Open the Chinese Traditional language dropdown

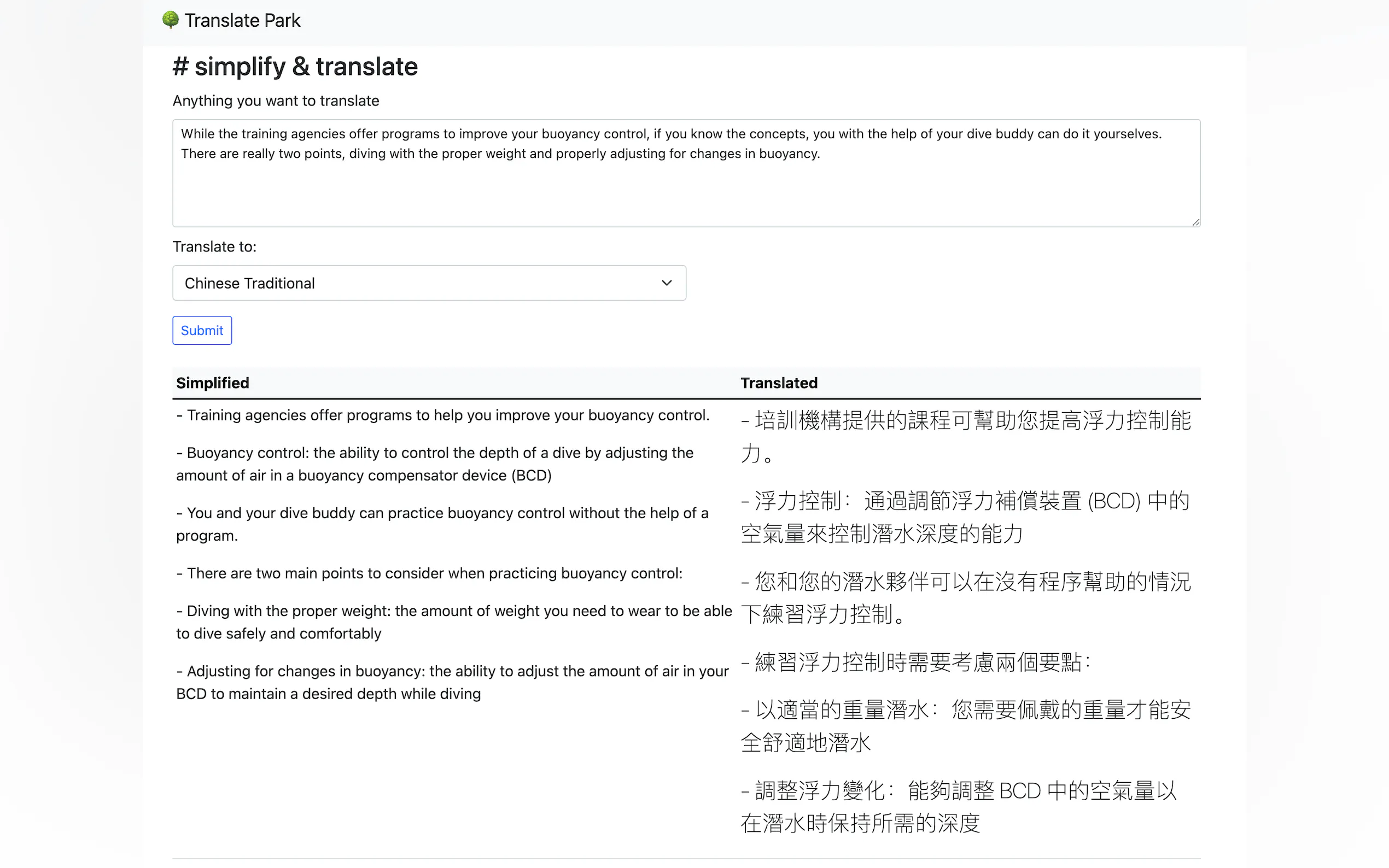click(428, 283)
